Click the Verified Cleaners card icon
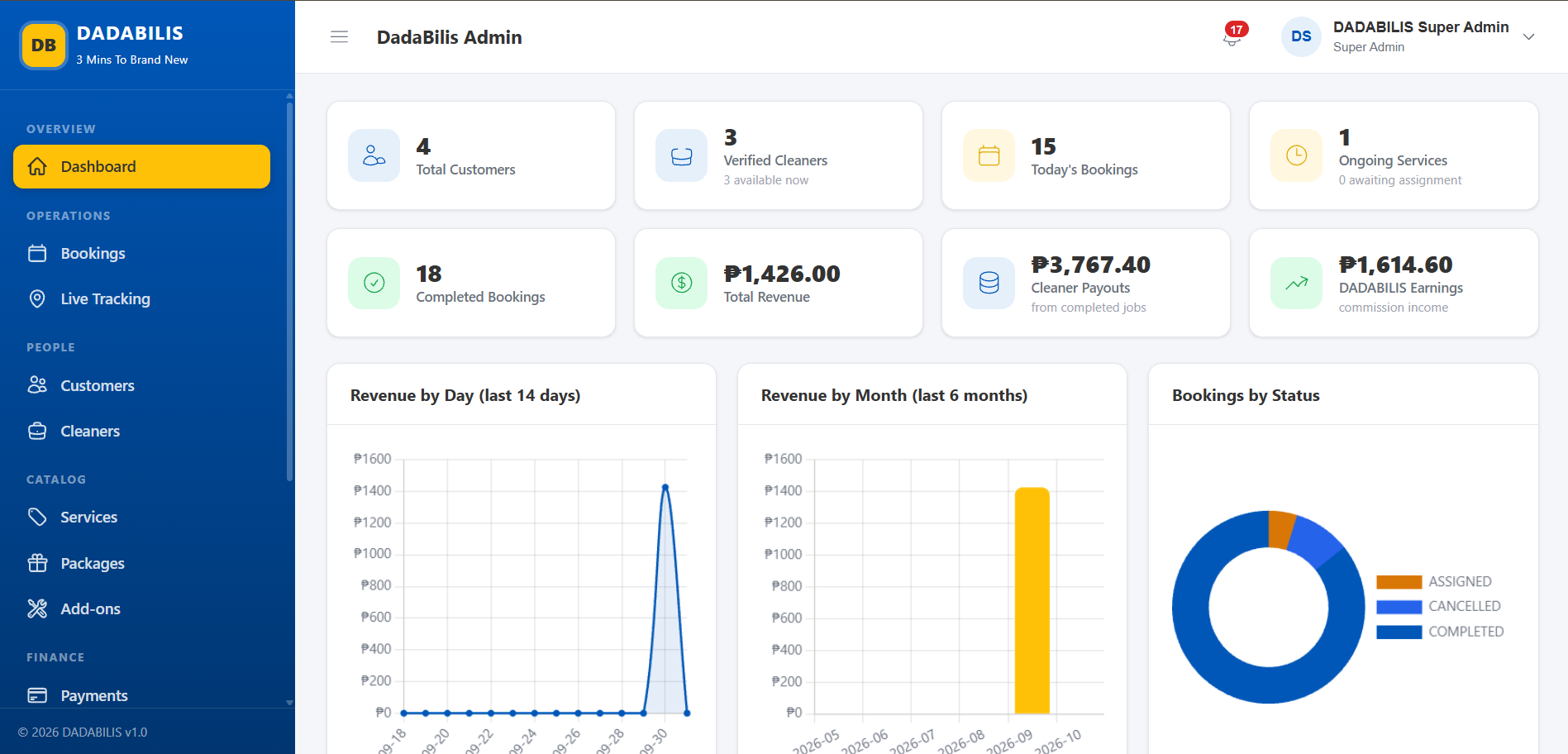The height and width of the screenshot is (754, 1568). (x=681, y=155)
